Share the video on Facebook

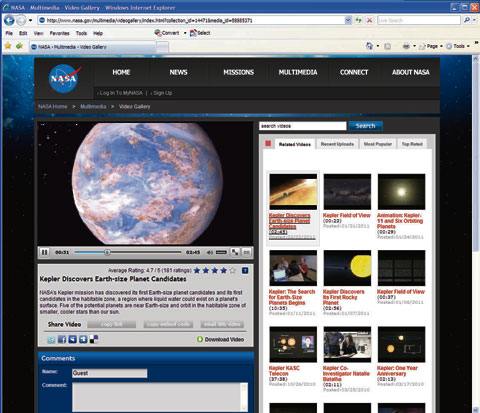62,339
